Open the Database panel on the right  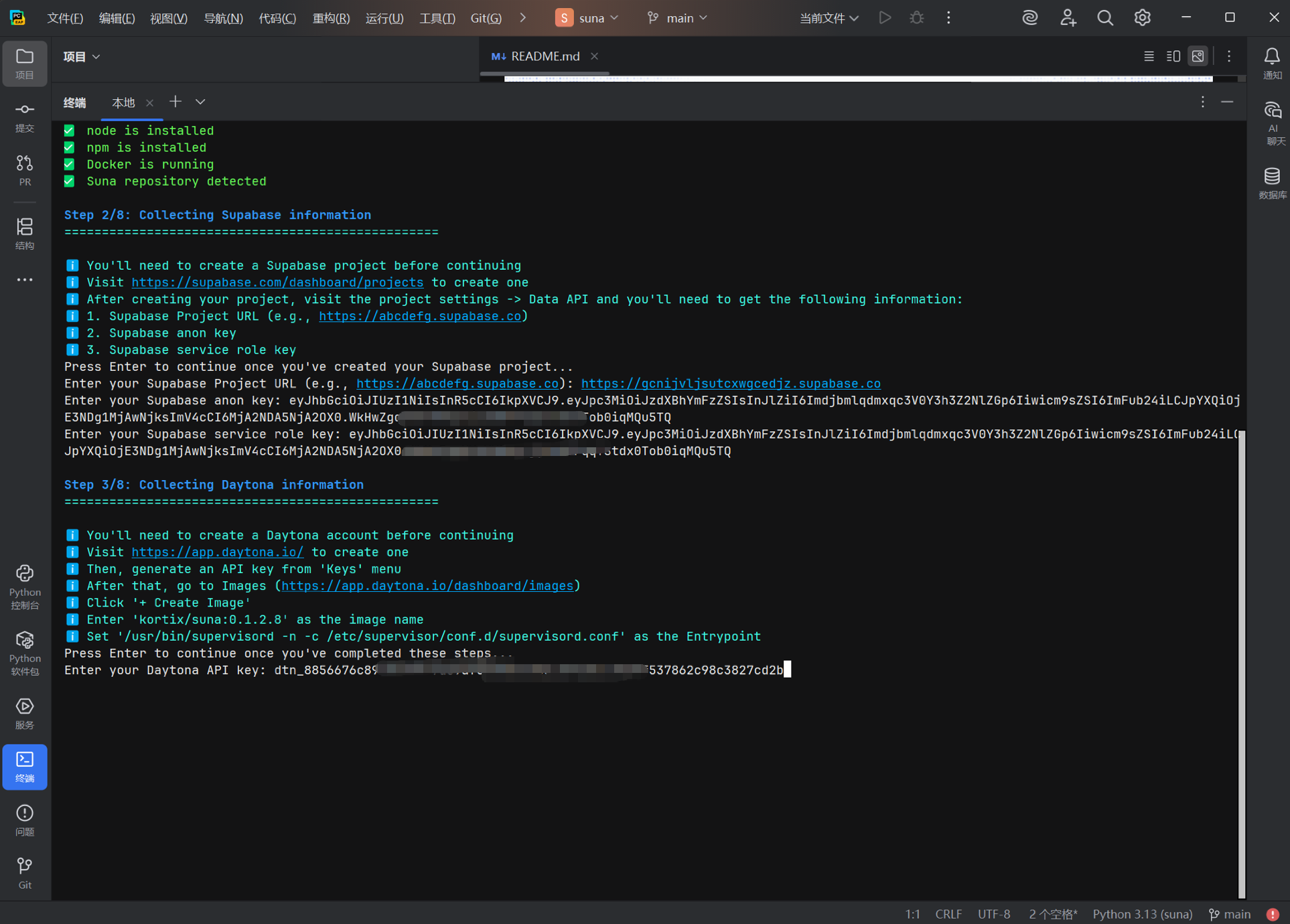[1272, 182]
